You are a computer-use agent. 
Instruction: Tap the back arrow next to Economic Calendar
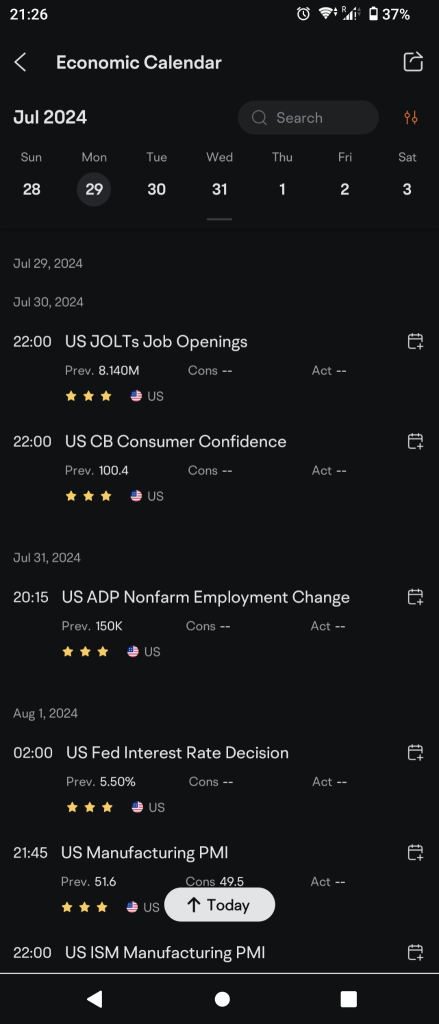(x=20, y=63)
